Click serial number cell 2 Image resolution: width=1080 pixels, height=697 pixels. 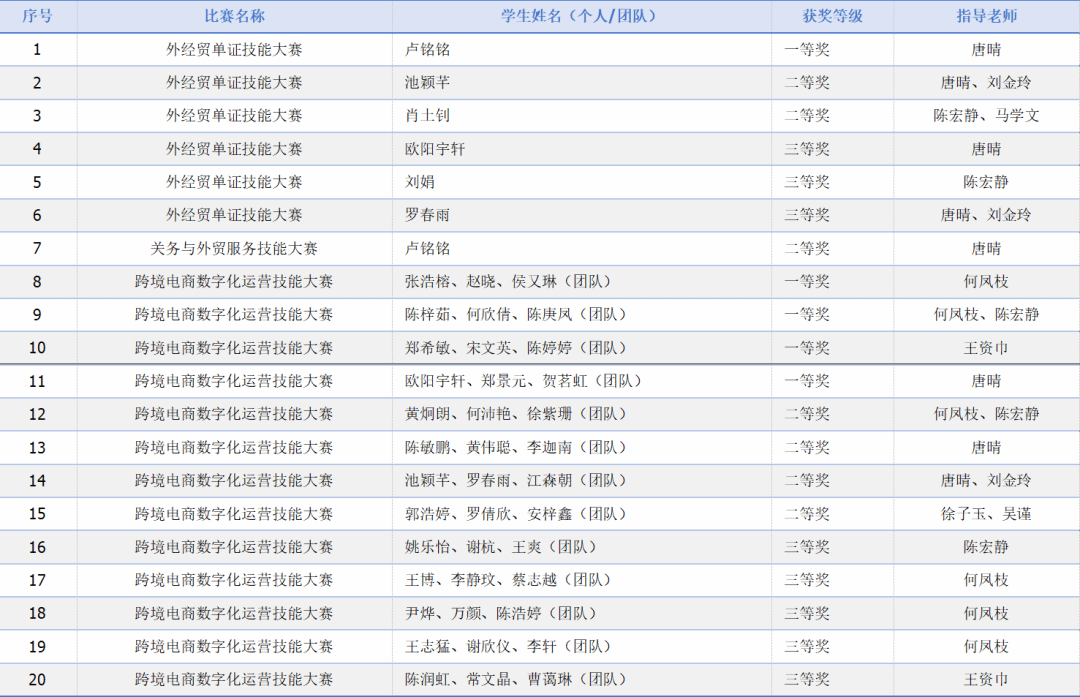[x=37, y=83]
